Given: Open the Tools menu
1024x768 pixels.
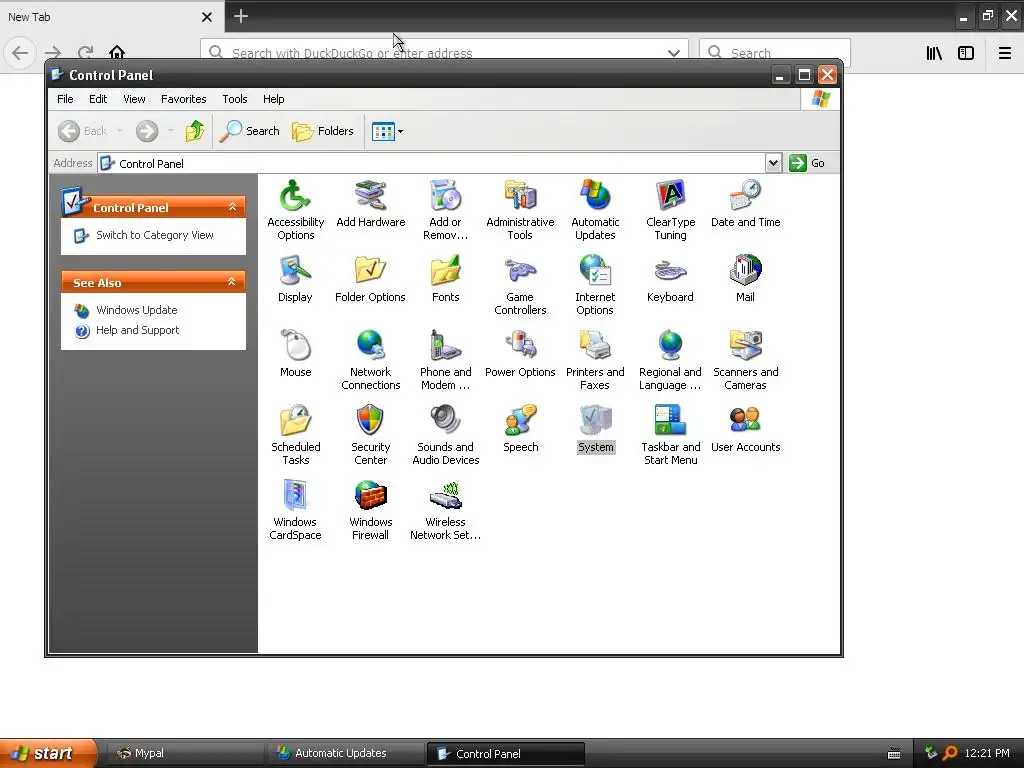Looking at the screenshot, I should click(x=234, y=99).
